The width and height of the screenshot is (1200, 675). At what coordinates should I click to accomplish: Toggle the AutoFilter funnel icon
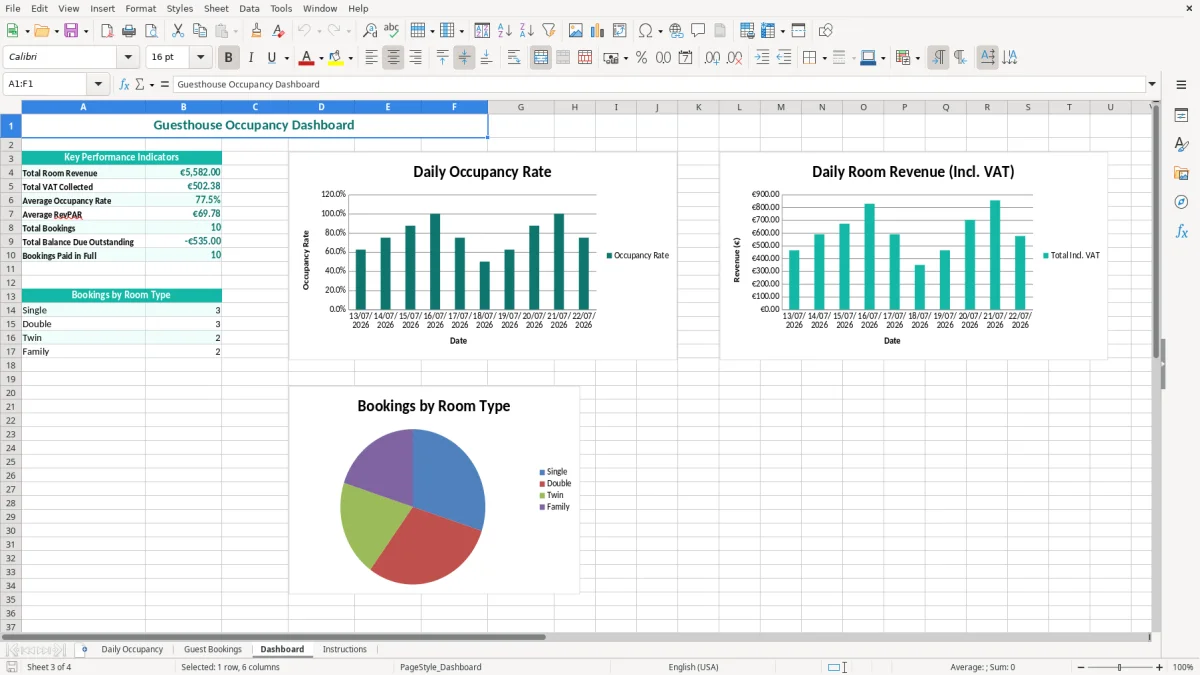tap(549, 31)
